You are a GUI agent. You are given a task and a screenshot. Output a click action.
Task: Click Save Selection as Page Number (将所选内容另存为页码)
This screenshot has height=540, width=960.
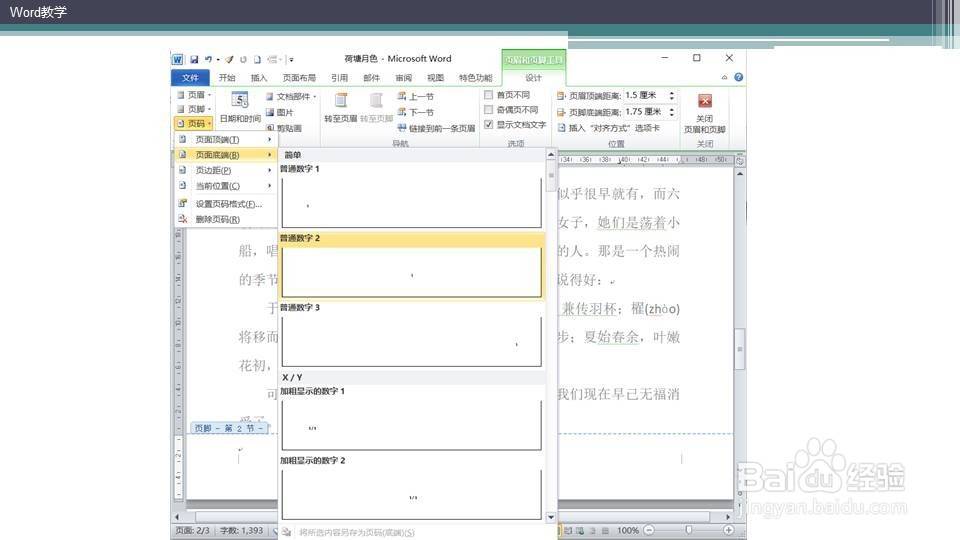(x=356, y=533)
